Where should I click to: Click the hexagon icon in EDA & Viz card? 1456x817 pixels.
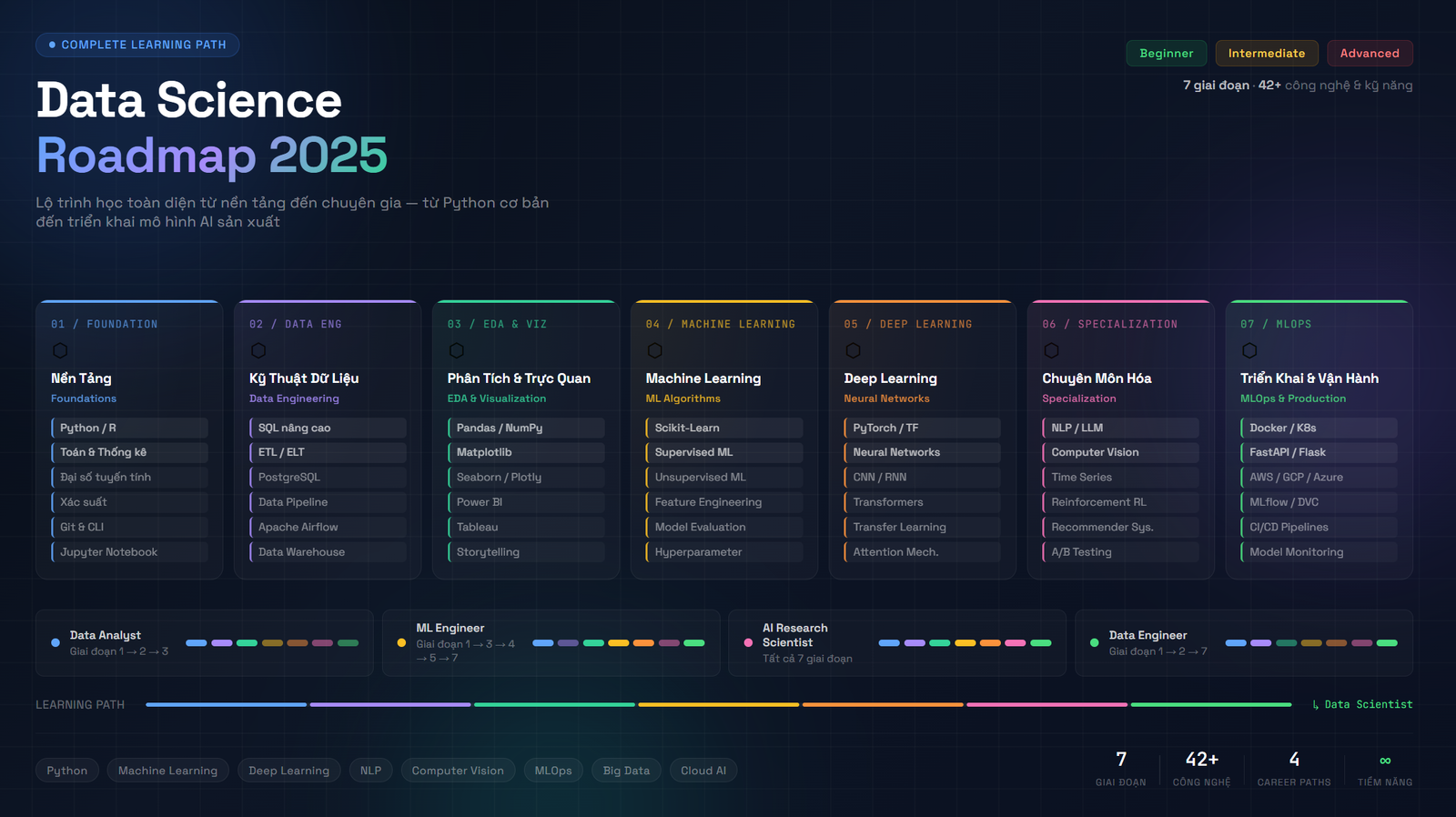pyautogui.click(x=457, y=350)
